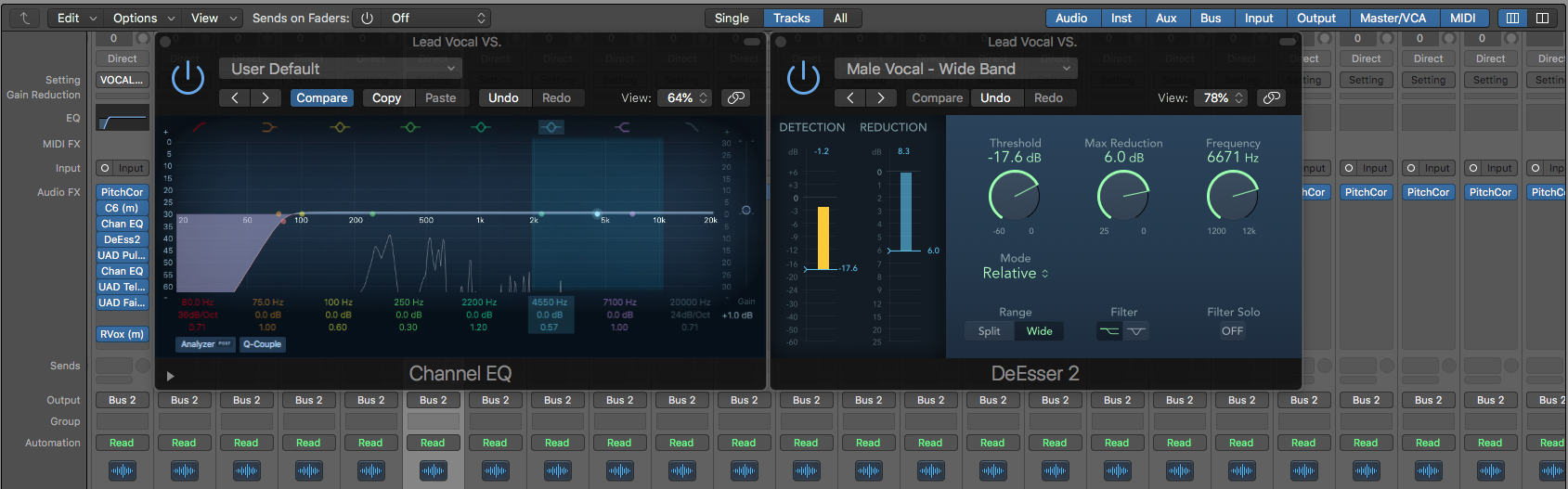
Task: Switch to All mixer view
Action: (841, 18)
